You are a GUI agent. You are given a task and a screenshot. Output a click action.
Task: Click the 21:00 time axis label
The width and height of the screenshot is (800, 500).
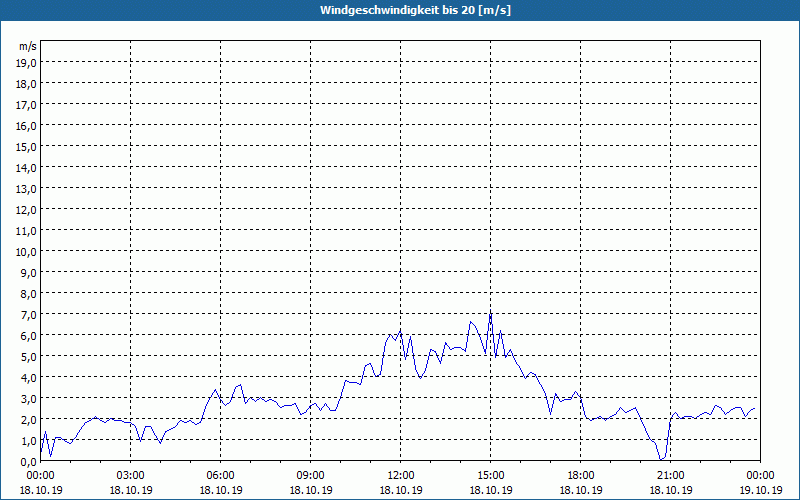pyautogui.click(x=670, y=476)
